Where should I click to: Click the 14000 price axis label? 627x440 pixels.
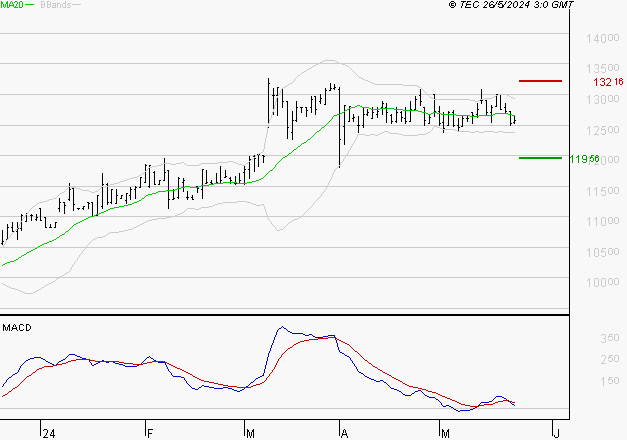point(603,38)
